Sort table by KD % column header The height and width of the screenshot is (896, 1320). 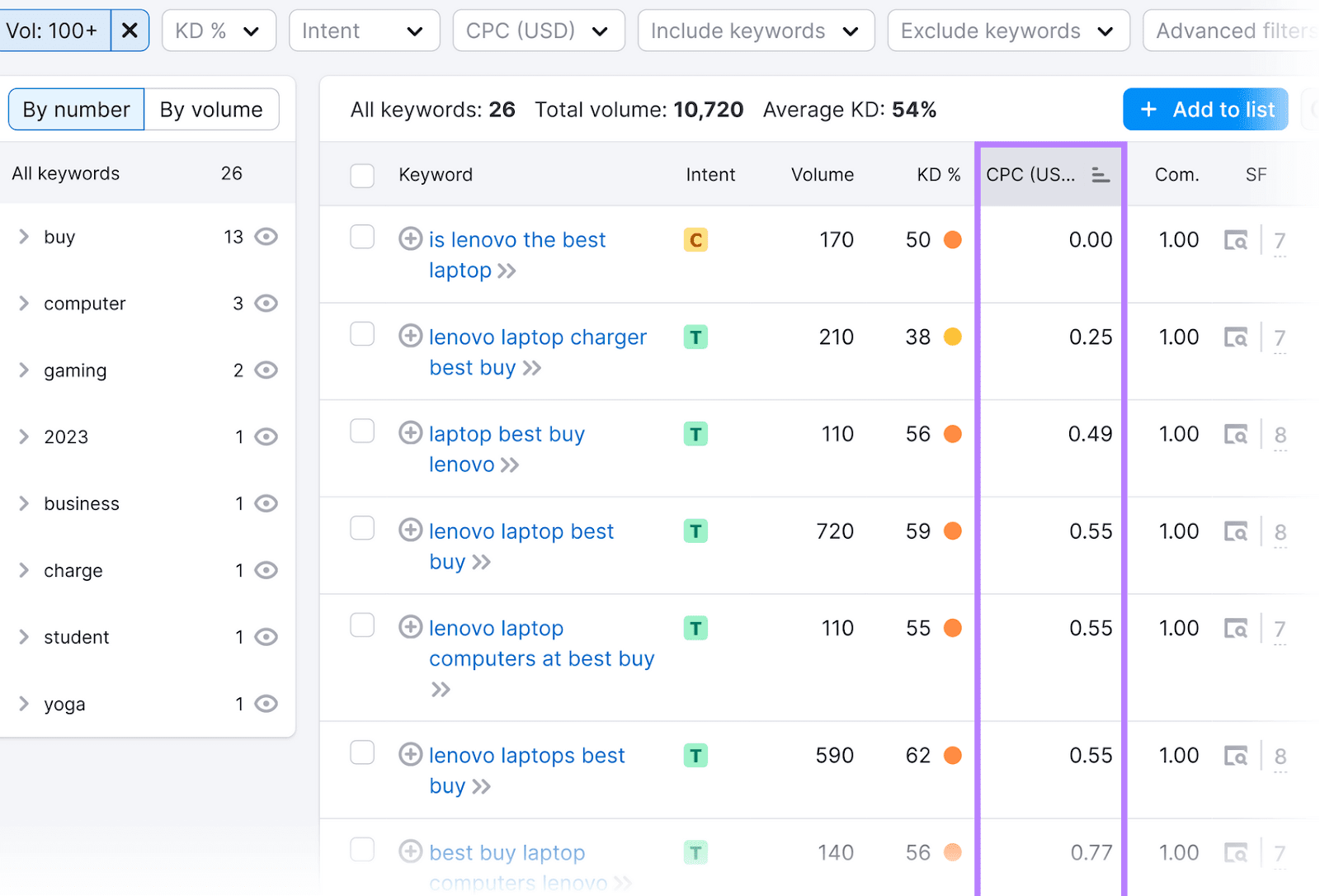(939, 175)
